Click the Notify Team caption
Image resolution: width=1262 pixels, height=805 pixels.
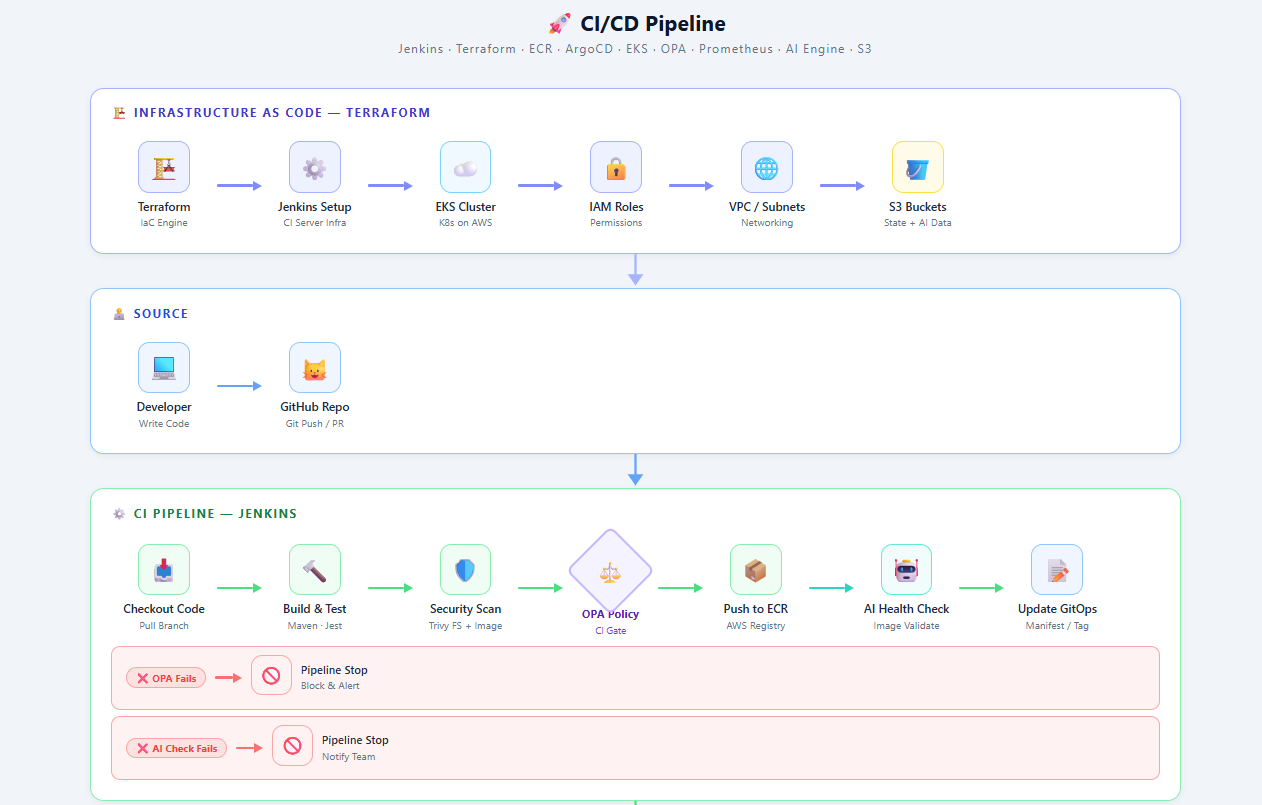point(349,757)
